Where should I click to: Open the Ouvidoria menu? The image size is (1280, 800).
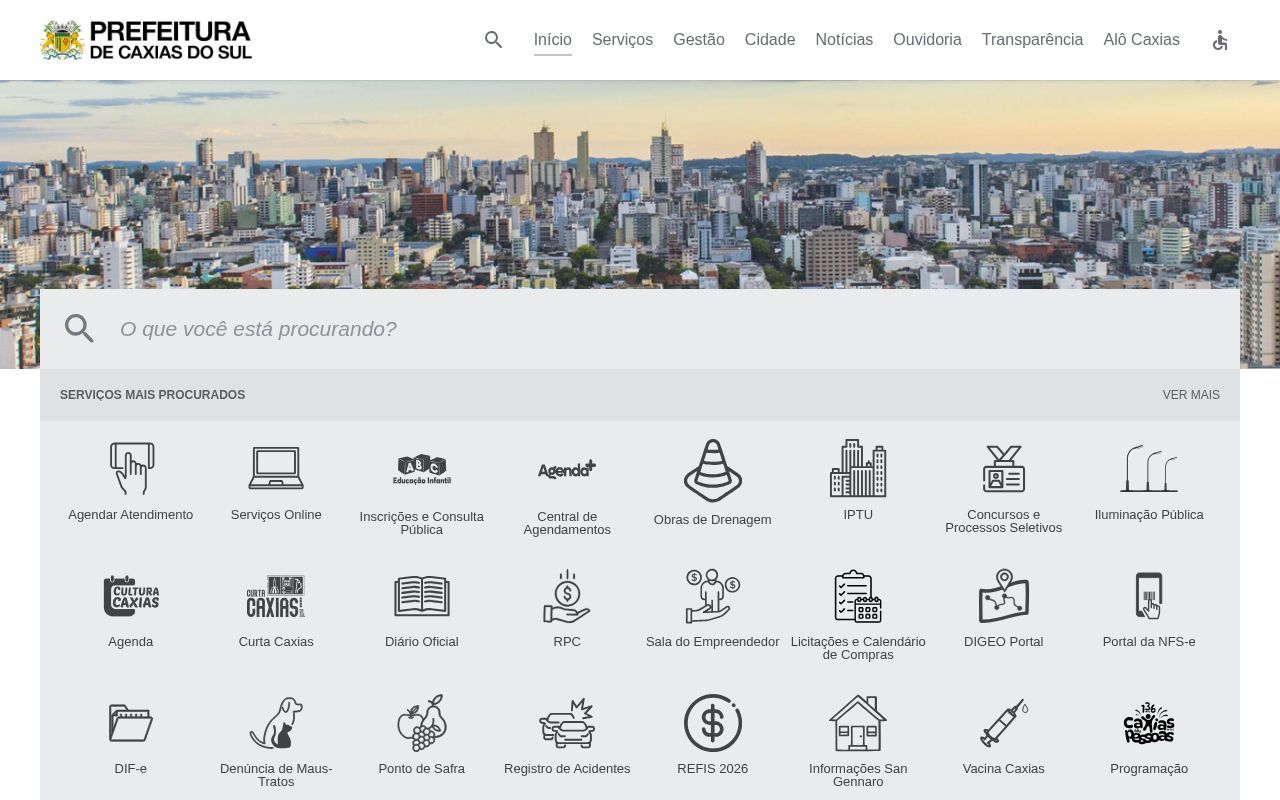(x=927, y=40)
